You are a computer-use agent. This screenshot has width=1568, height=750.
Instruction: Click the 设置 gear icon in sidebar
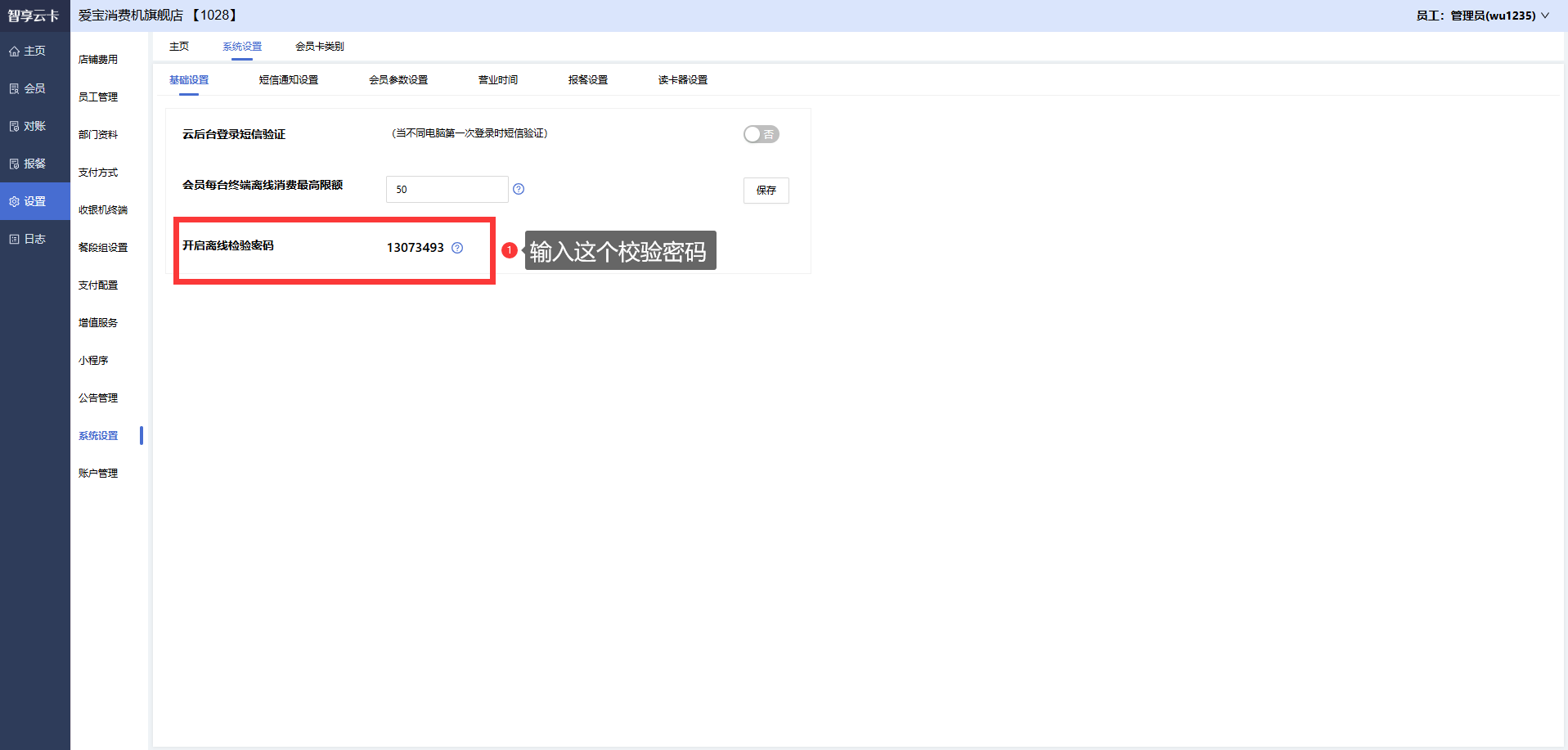tap(14, 202)
